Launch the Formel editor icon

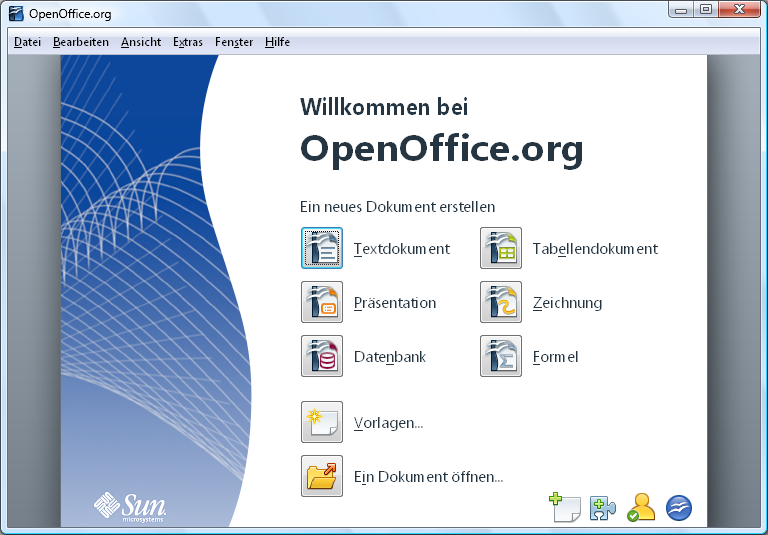[501, 356]
